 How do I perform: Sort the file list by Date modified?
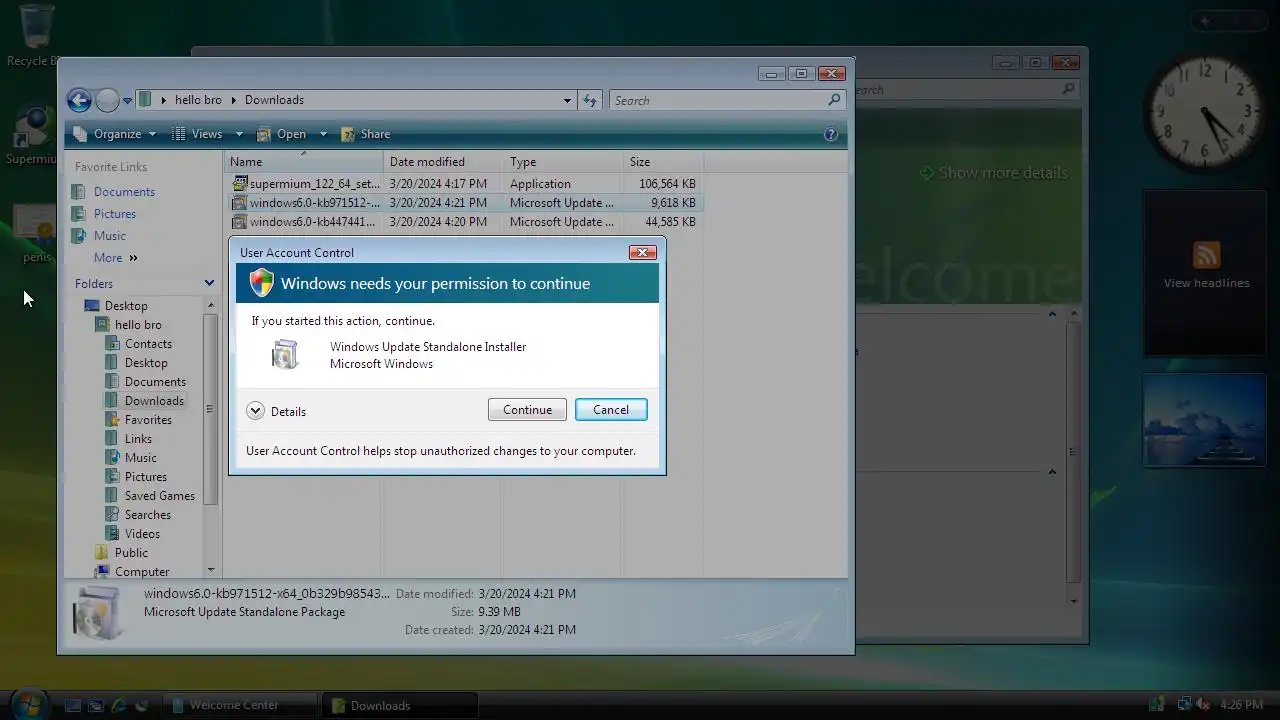[442, 162]
